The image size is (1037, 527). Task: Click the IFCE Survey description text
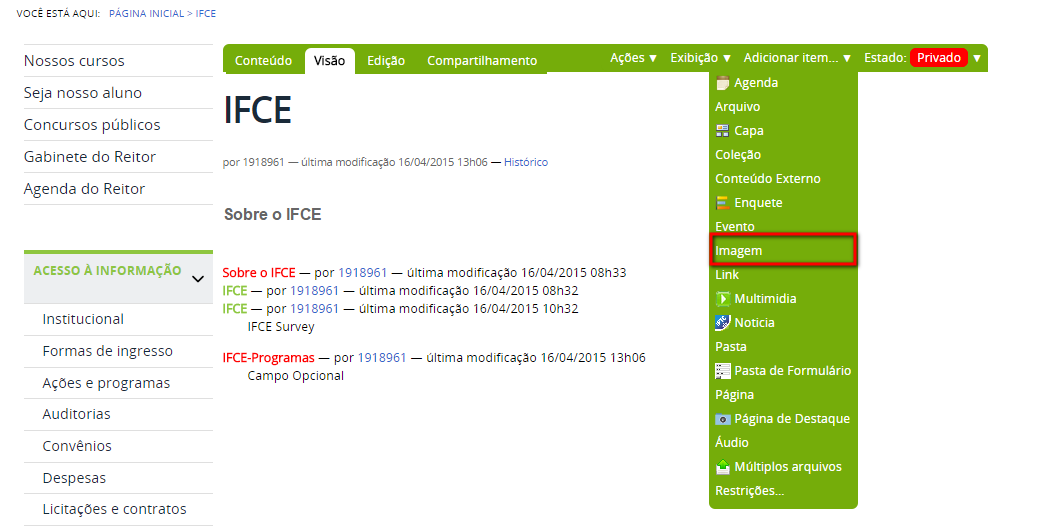pyautogui.click(x=281, y=327)
